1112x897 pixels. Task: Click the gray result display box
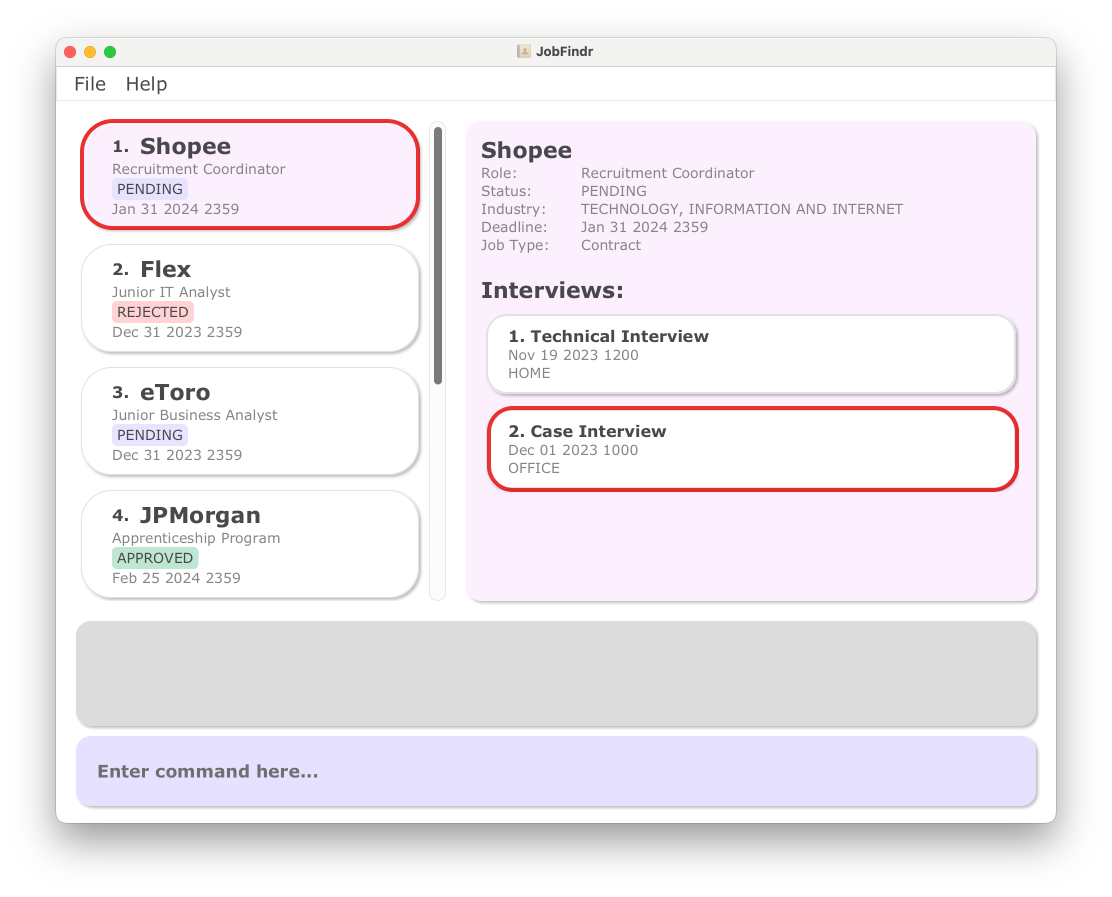click(x=557, y=674)
